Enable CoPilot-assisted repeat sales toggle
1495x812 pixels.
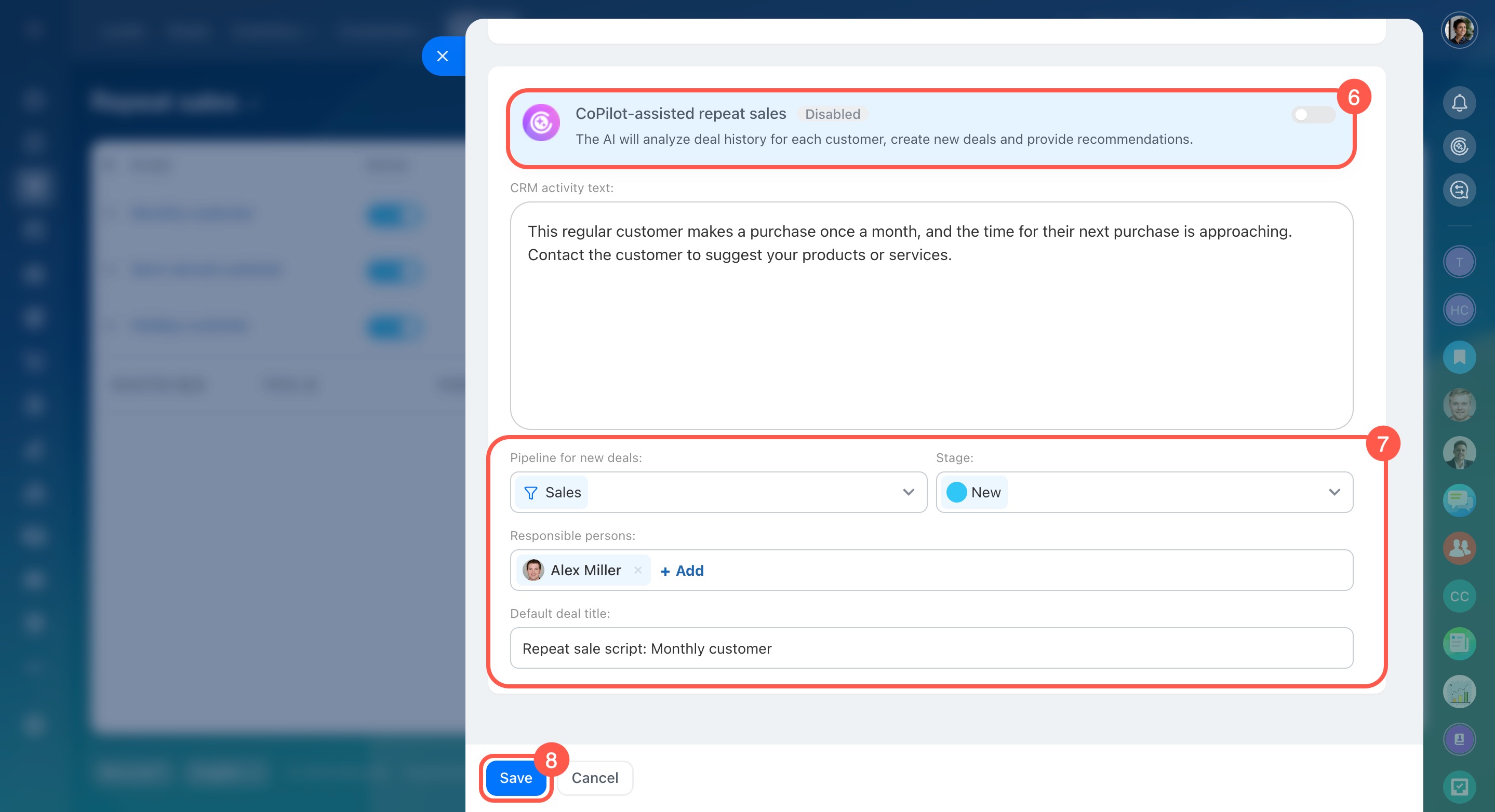pos(1313,115)
